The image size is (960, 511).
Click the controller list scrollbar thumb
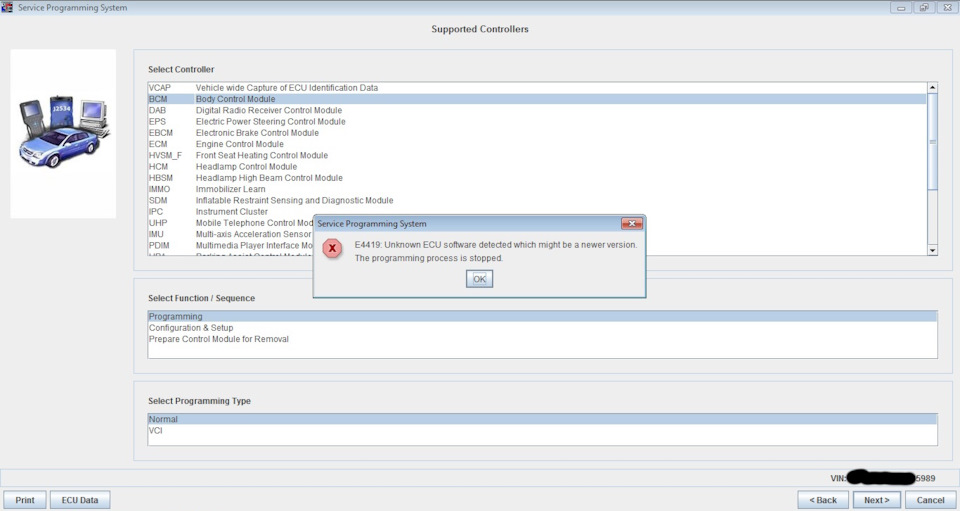[932, 141]
